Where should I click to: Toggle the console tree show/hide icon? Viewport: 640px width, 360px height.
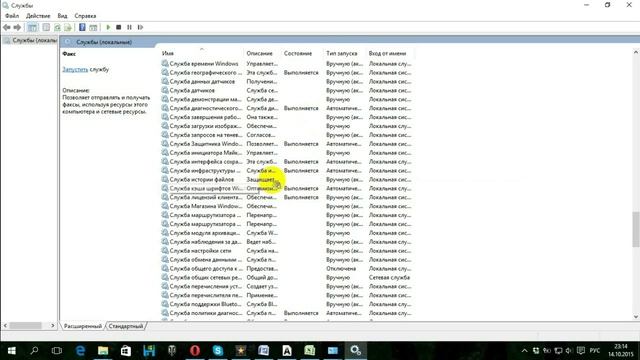(x=32, y=27)
